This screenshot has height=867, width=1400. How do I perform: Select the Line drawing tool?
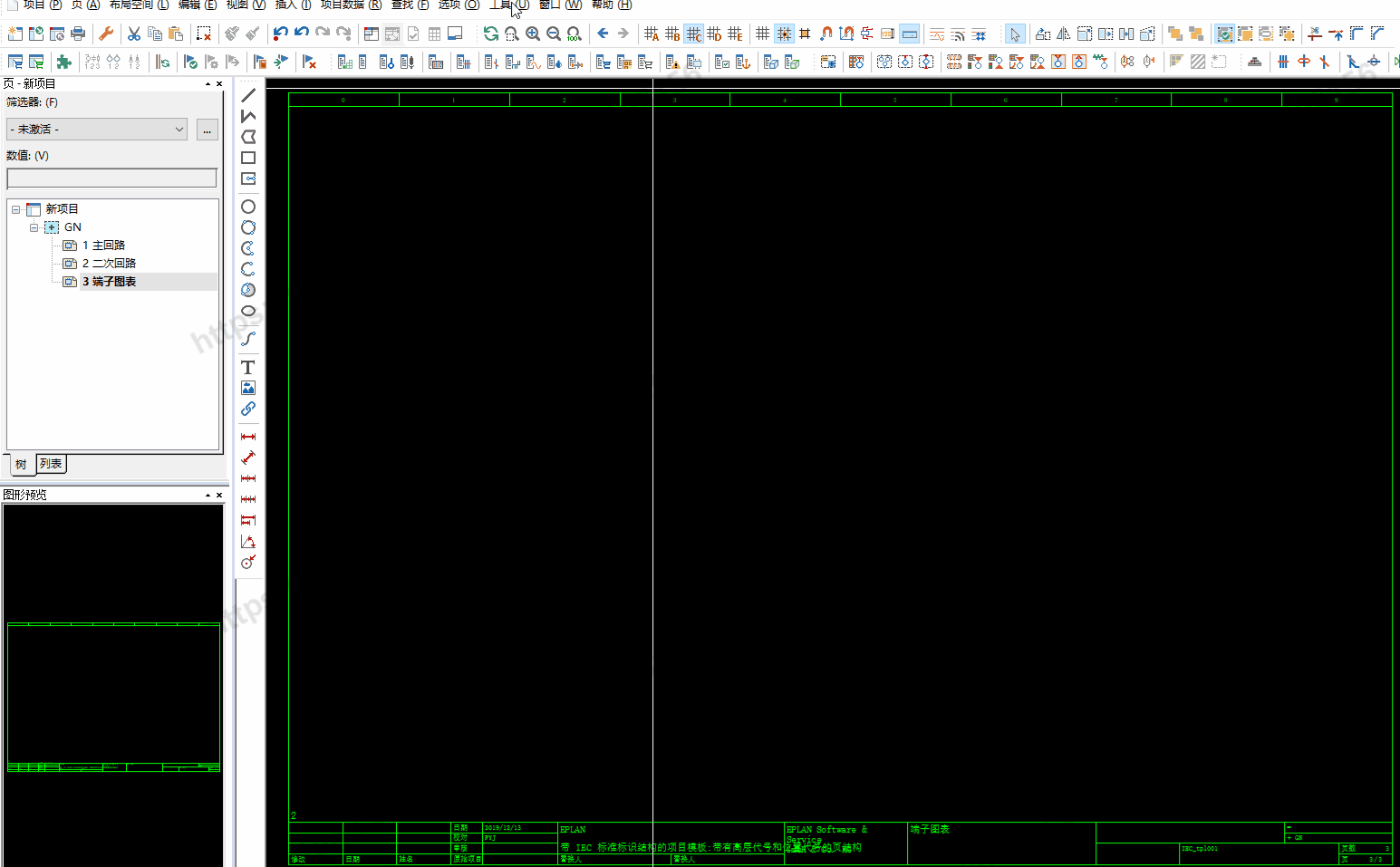(248, 95)
